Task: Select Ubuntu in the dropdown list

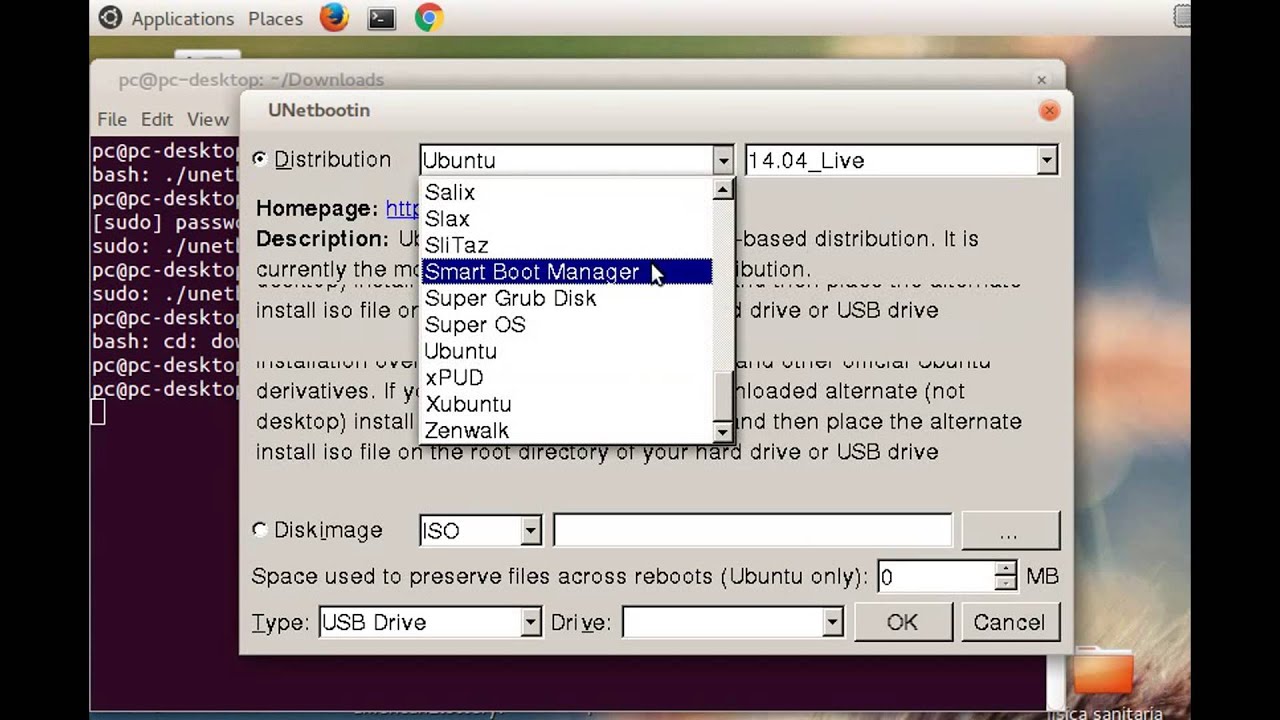Action: coord(567,351)
